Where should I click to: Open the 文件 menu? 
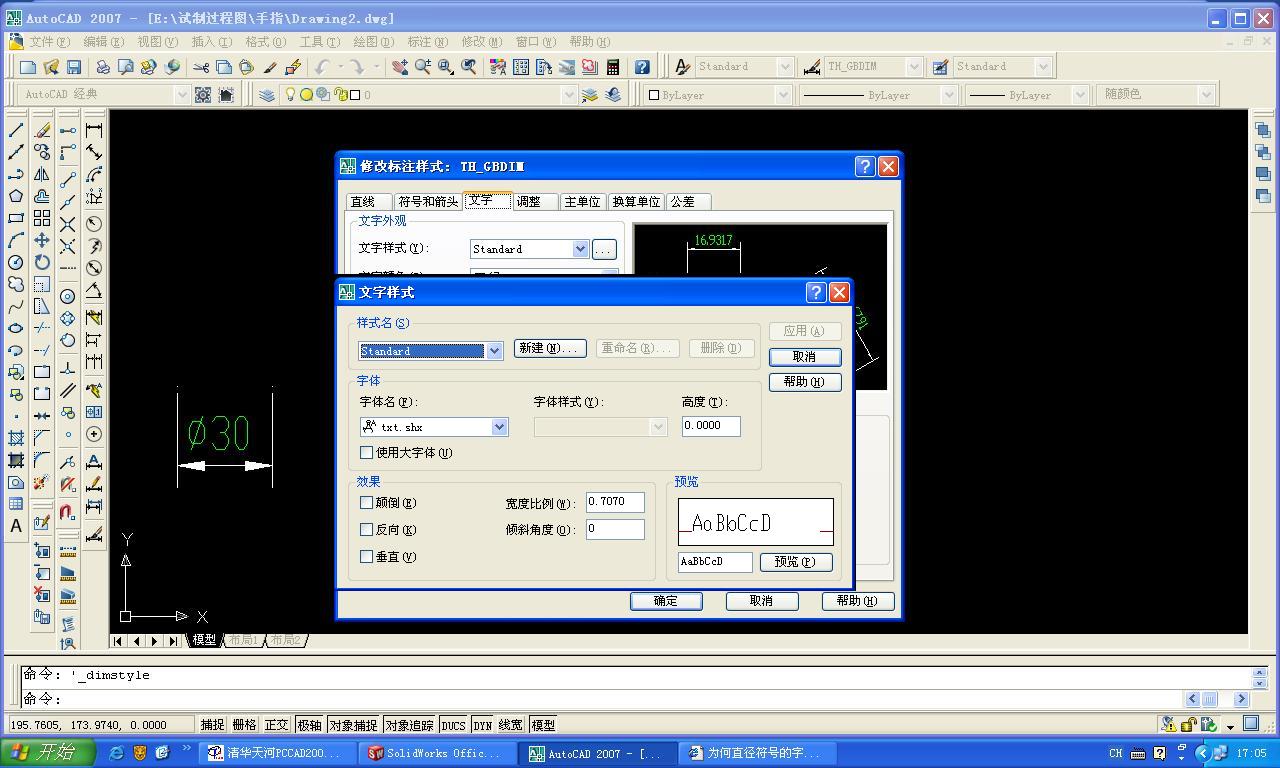click(x=49, y=42)
